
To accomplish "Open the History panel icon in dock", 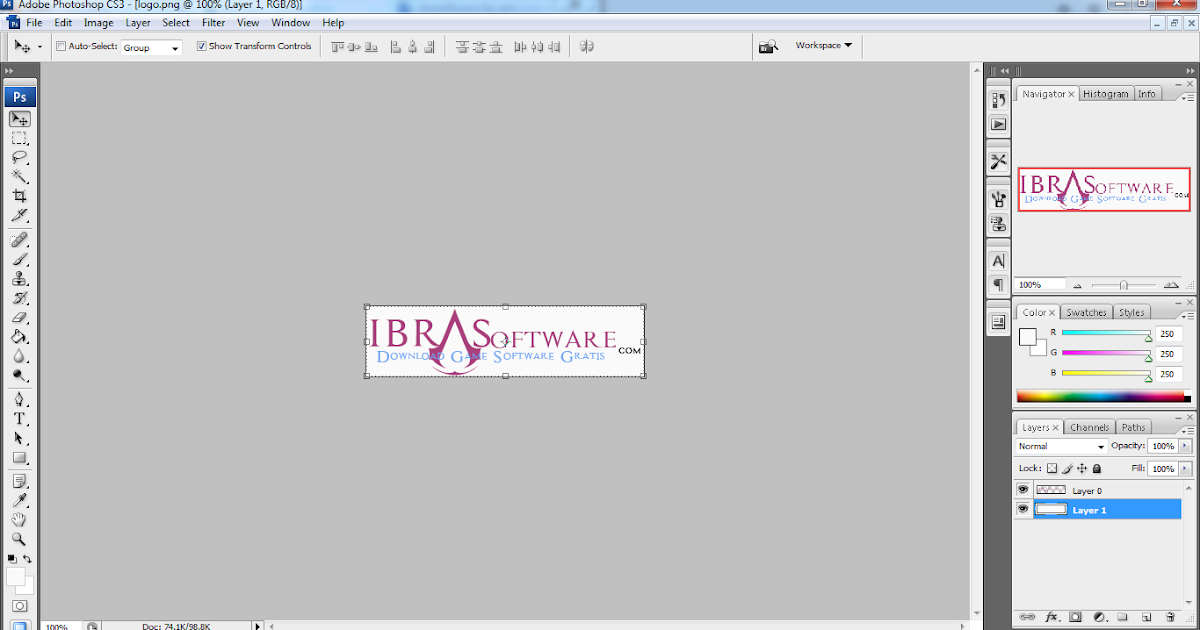I will pos(998,100).
